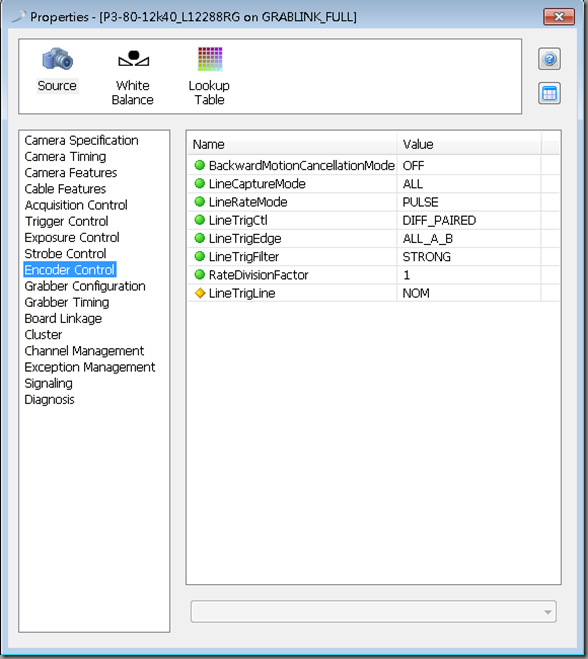588x659 pixels.
Task: Click green dot beside LineTrigFilter
Action: (x=200, y=256)
